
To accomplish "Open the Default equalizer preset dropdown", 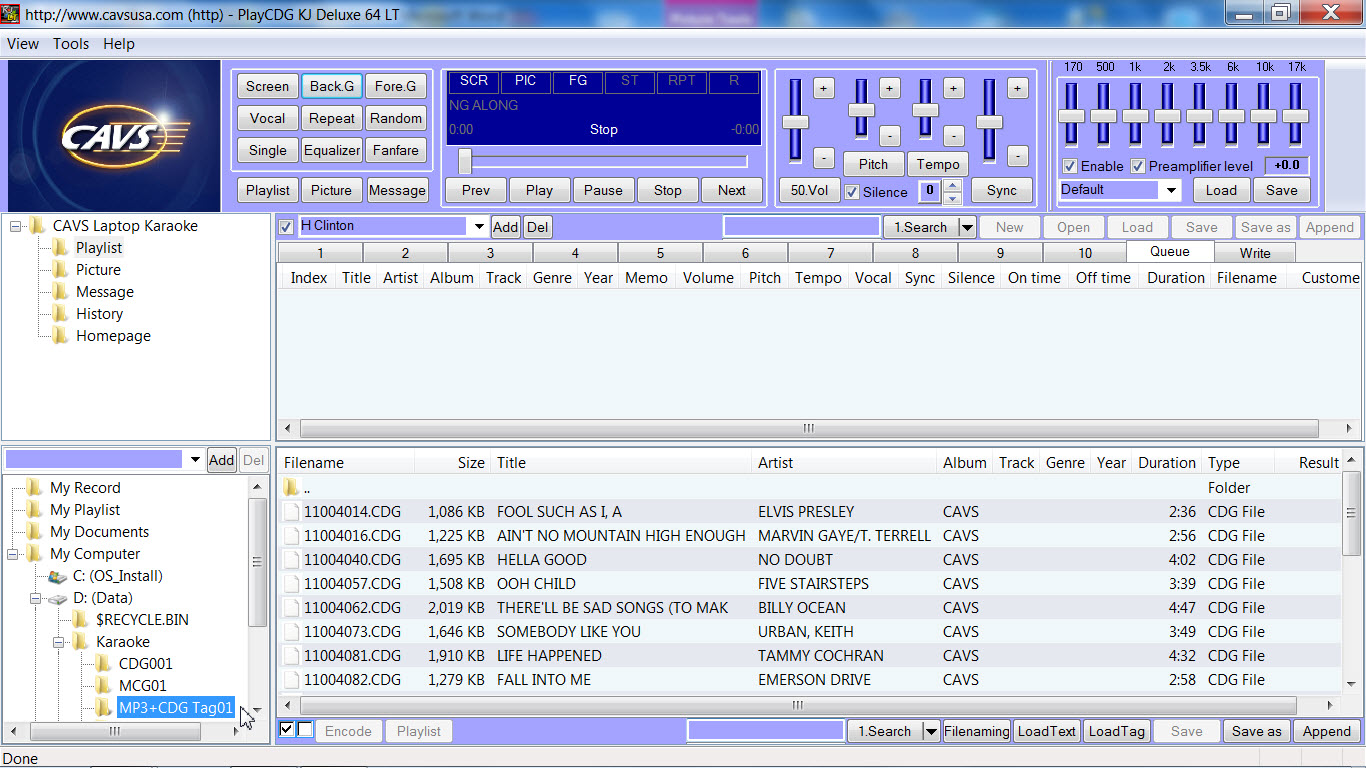I will [1170, 190].
